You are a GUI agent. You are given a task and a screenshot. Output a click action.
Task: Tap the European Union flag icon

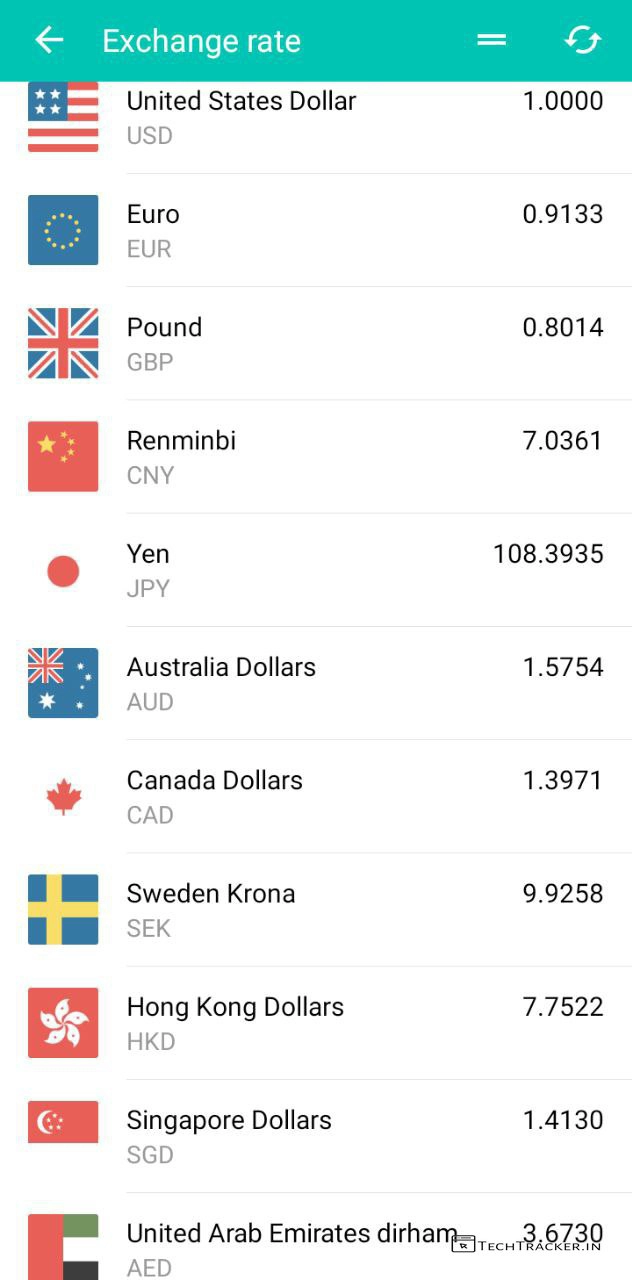tap(63, 230)
